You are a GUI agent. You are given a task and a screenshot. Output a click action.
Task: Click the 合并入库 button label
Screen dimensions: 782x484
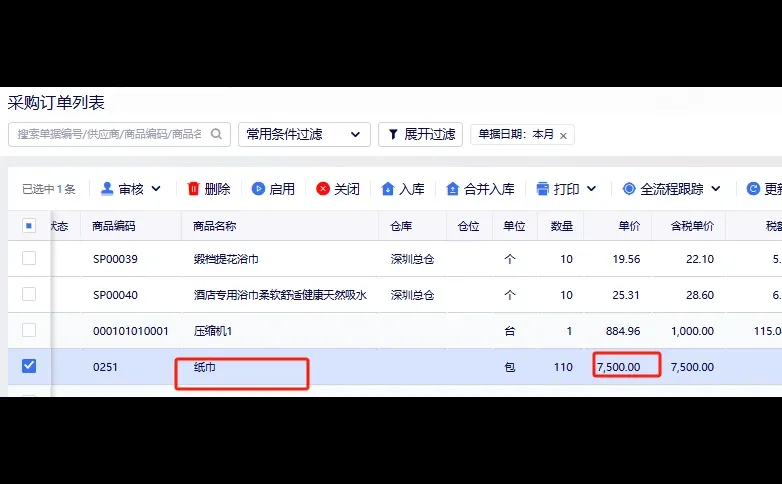coord(489,189)
